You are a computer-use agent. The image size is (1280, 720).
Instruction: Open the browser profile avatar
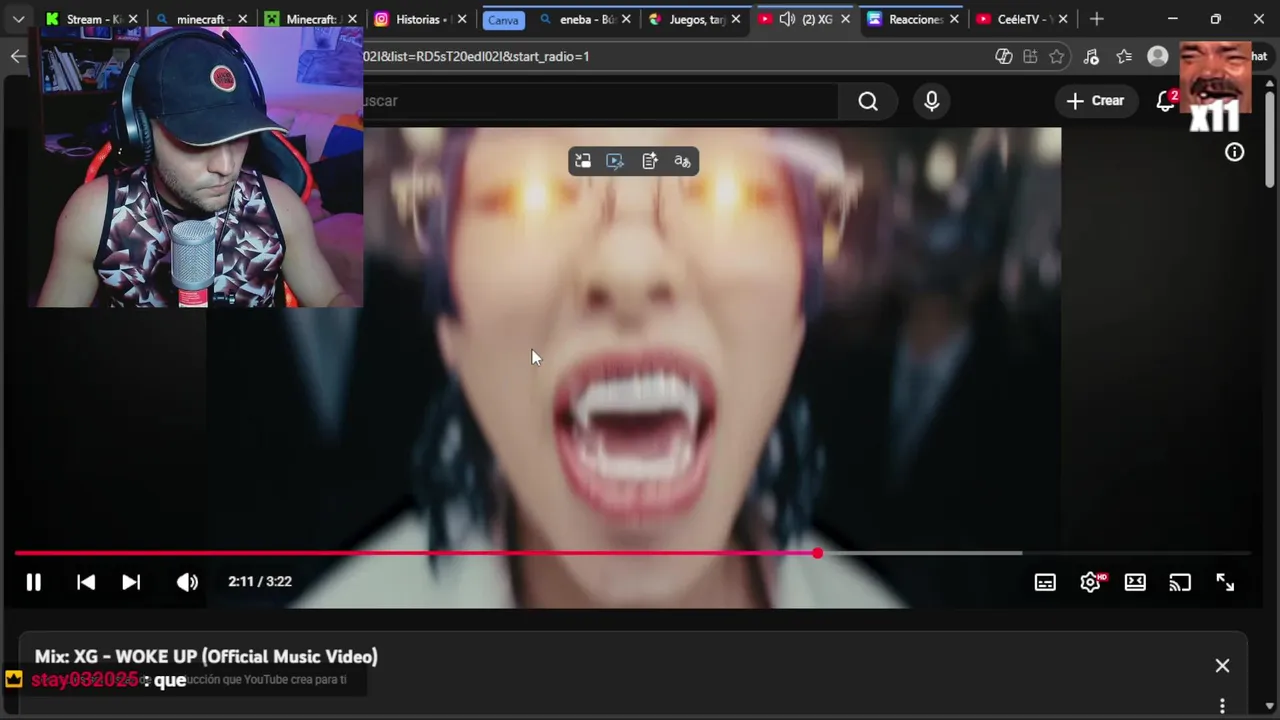click(x=1158, y=56)
